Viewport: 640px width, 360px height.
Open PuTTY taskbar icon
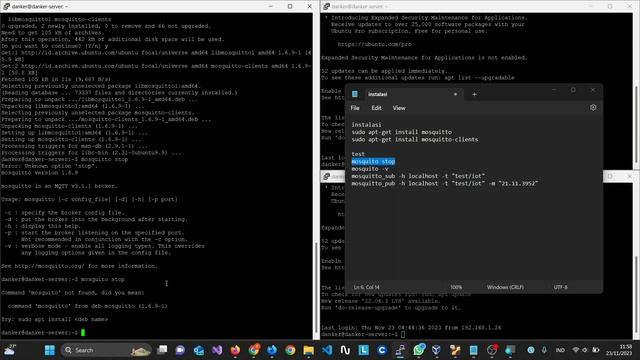[400, 350]
